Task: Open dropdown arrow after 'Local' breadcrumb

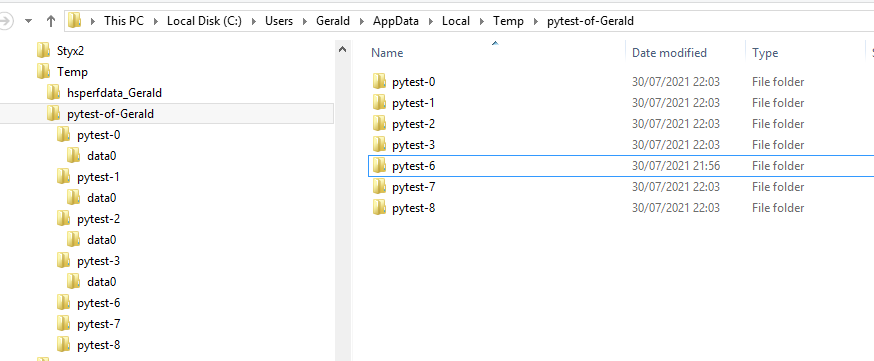Action: (482, 21)
